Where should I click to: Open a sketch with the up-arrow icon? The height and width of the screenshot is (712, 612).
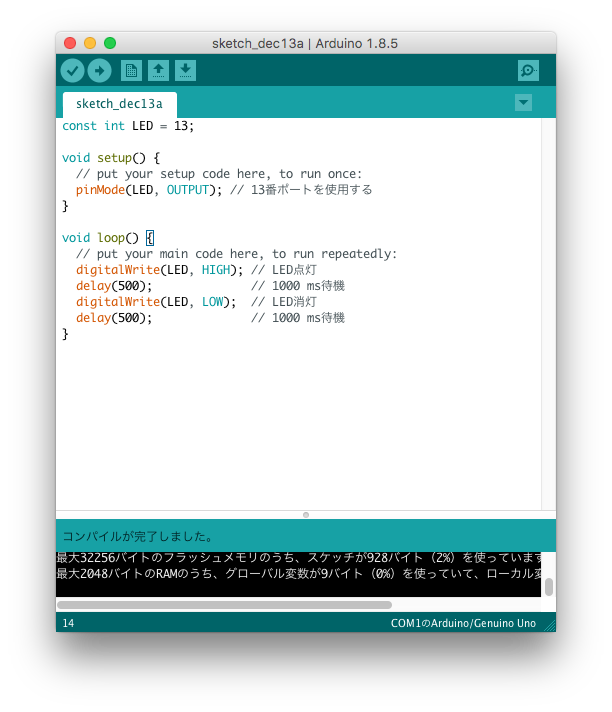(x=158, y=71)
